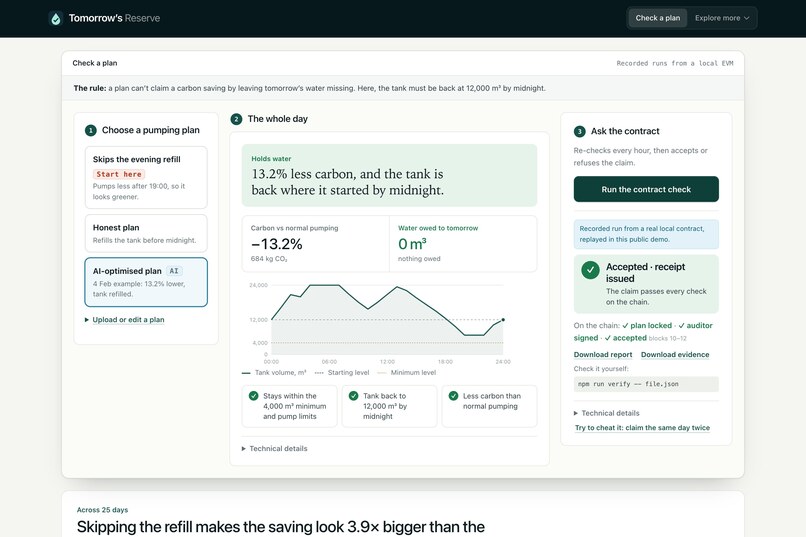Click the Tomorrow's Reserve title text
Image resolution: width=806 pixels, height=537 pixels.
[114, 18]
